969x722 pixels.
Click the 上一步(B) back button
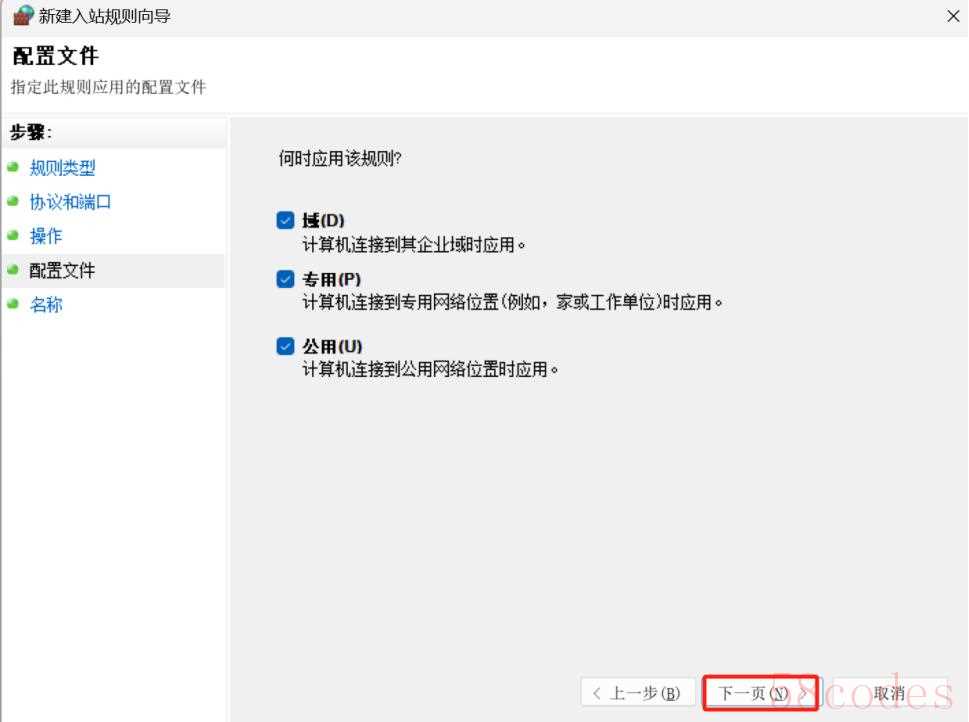pos(638,693)
